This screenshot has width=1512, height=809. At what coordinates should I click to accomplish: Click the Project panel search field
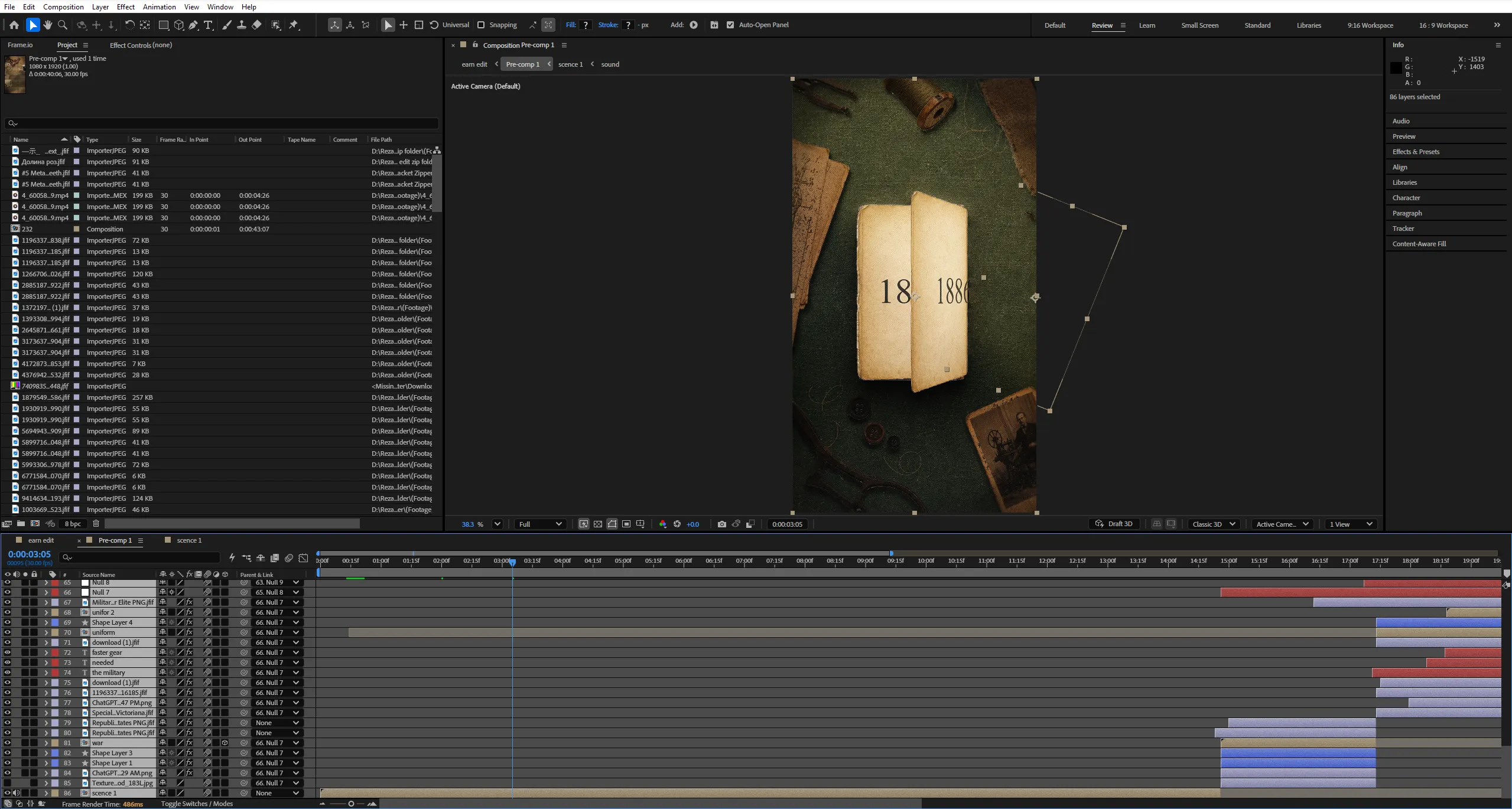(x=222, y=123)
